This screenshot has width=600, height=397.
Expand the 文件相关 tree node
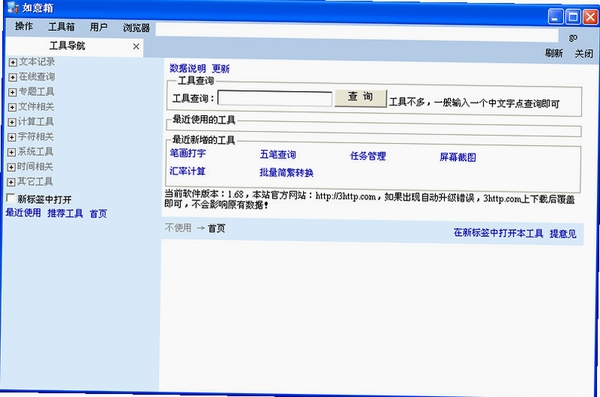[12, 107]
